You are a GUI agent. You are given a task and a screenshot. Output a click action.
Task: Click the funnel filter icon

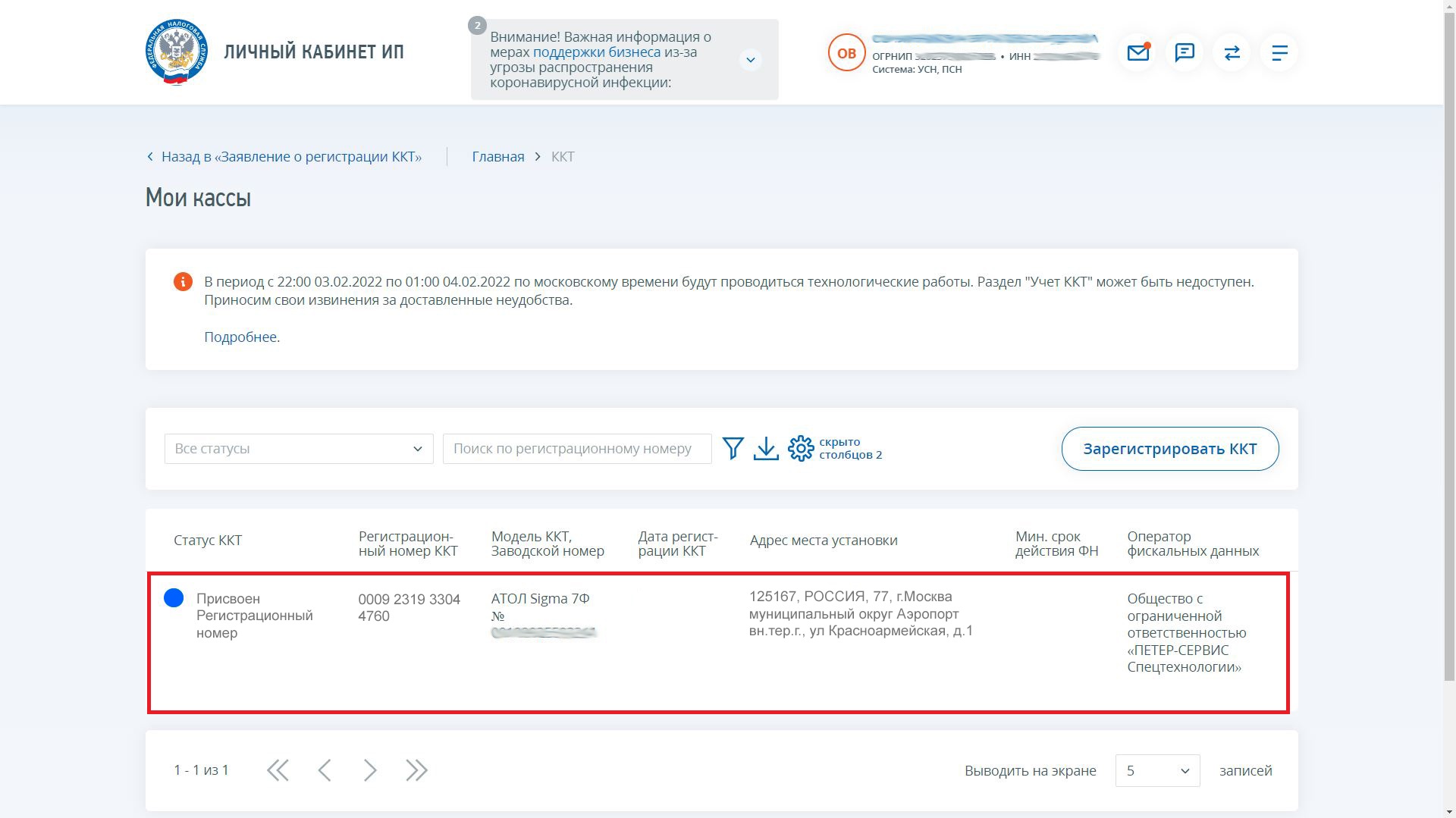click(733, 449)
